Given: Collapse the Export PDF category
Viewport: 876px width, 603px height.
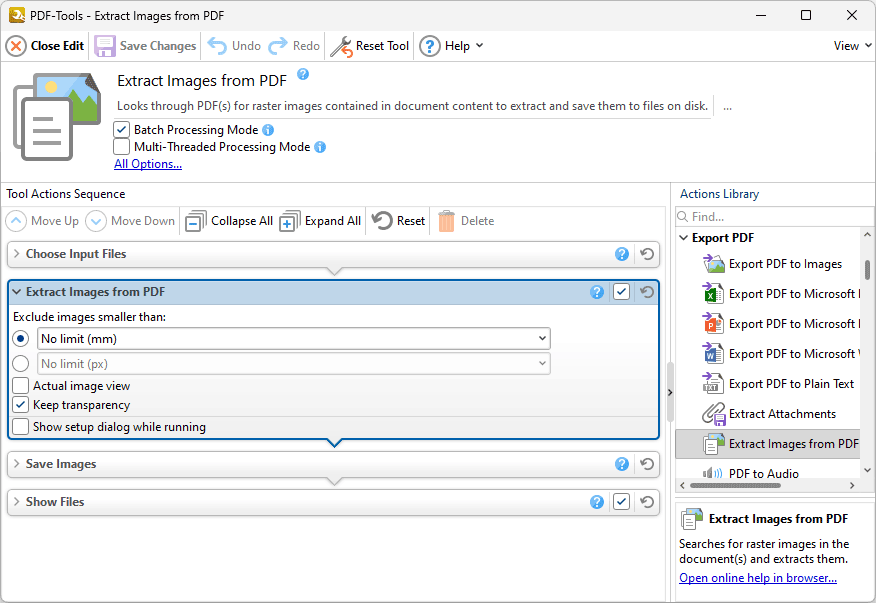Looking at the screenshot, I should (684, 238).
